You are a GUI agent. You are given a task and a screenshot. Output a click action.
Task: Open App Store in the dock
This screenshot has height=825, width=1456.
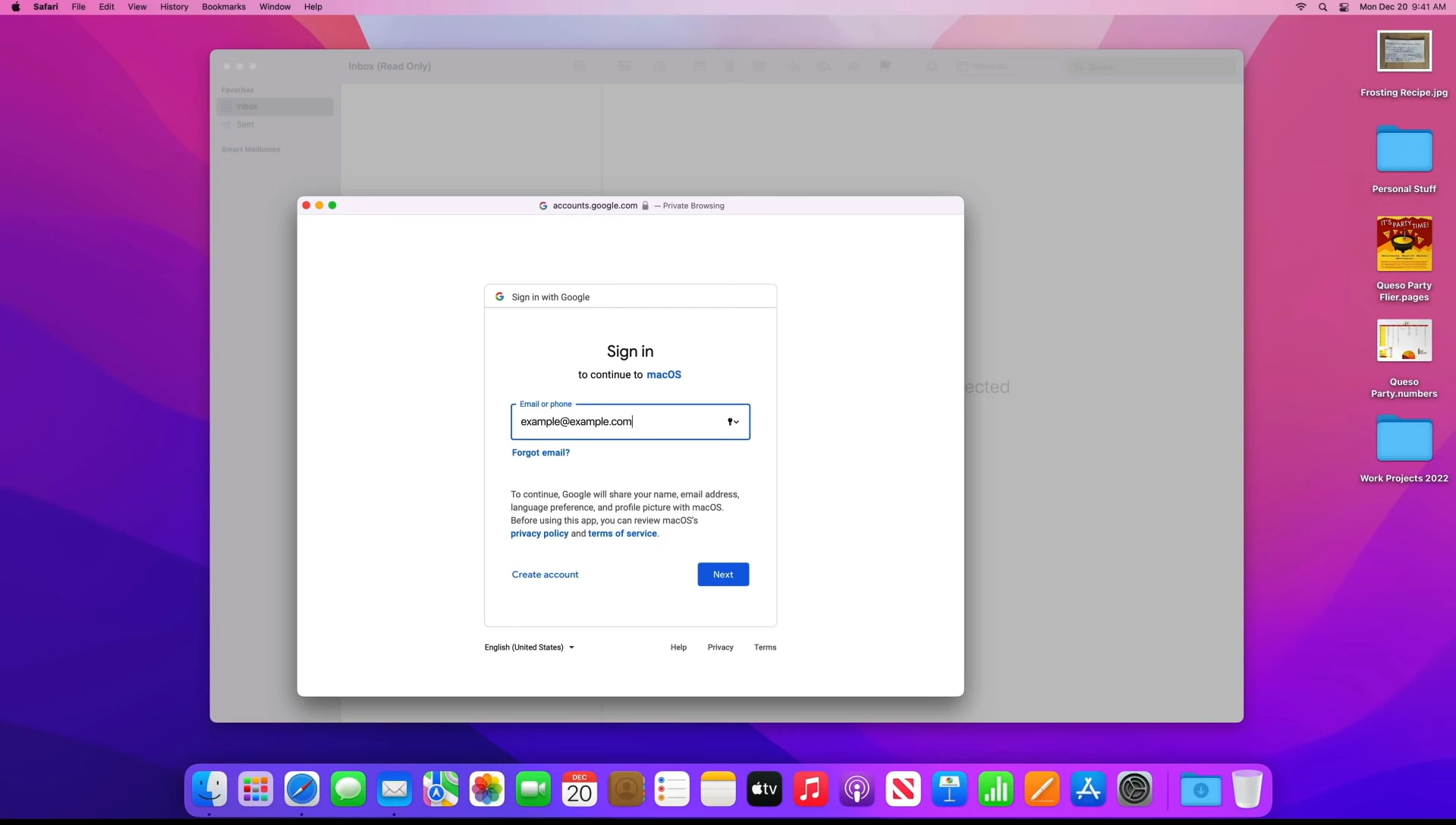tap(1089, 789)
